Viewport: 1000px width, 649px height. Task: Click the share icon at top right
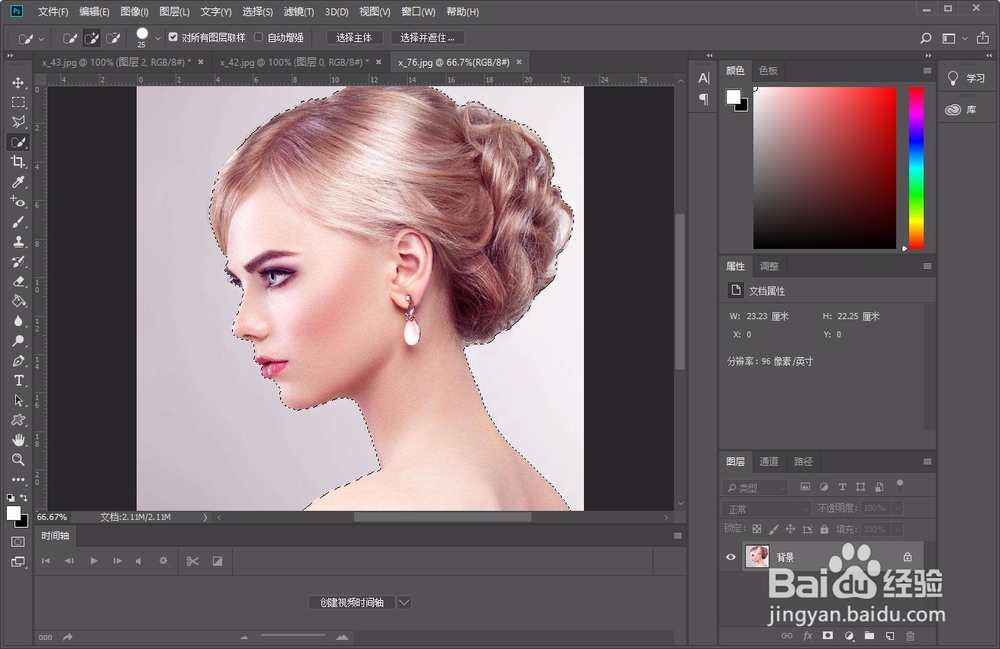983,38
